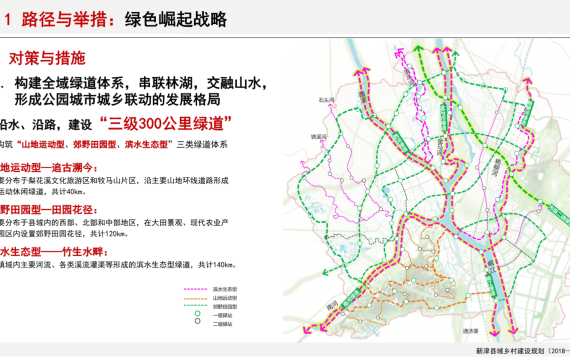Click the map label '石头河'
The image size is (570, 360).
[326, 100]
